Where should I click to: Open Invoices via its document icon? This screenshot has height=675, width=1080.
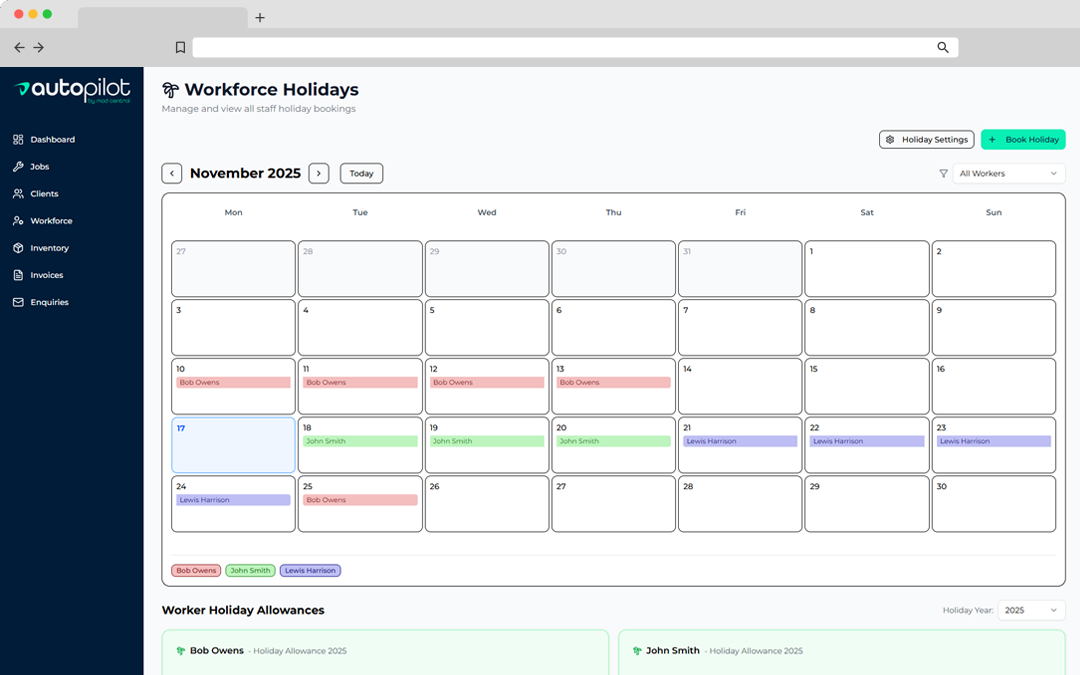[16, 275]
